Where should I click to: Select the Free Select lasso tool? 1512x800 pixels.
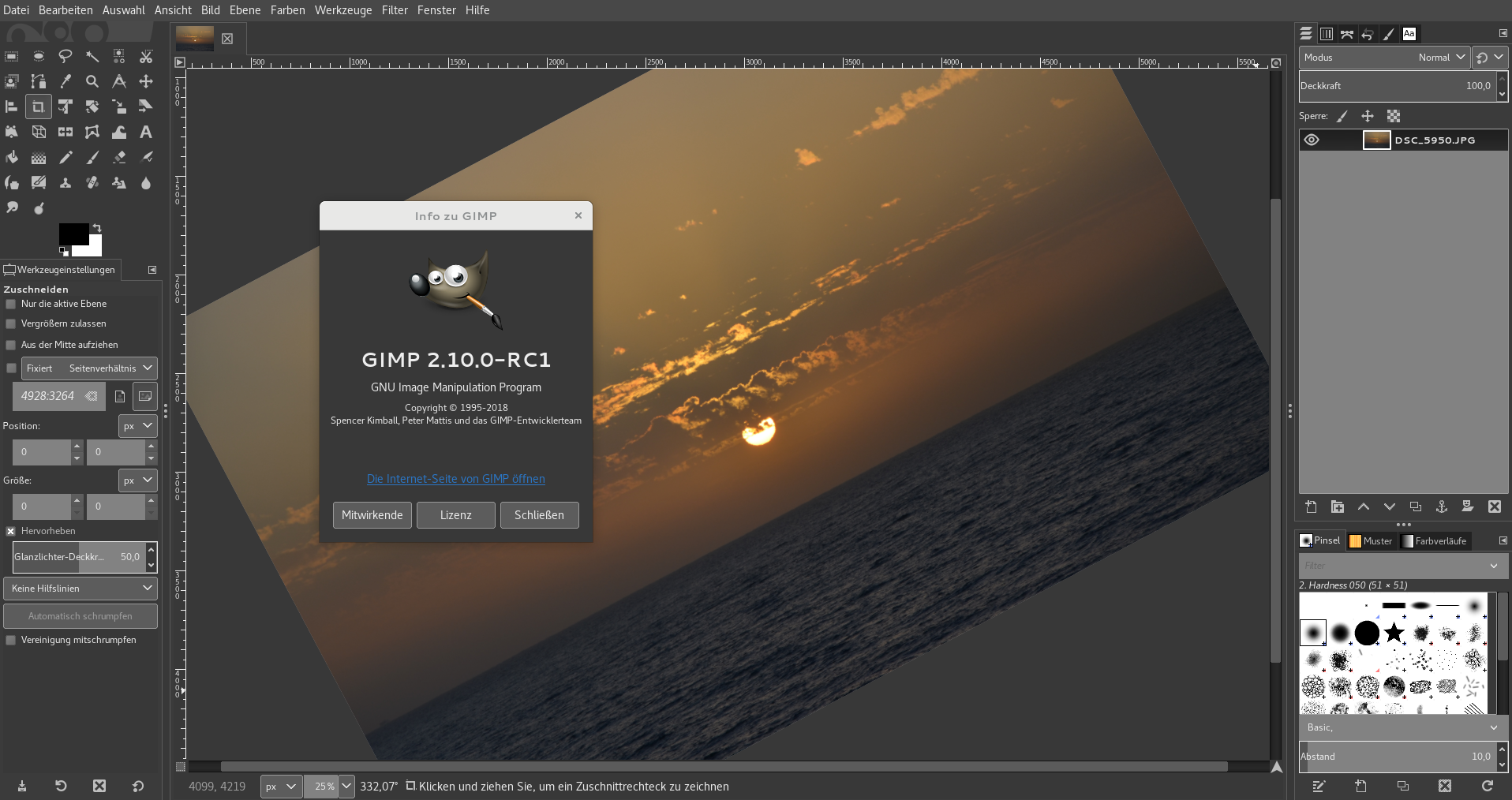coord(65,57)
